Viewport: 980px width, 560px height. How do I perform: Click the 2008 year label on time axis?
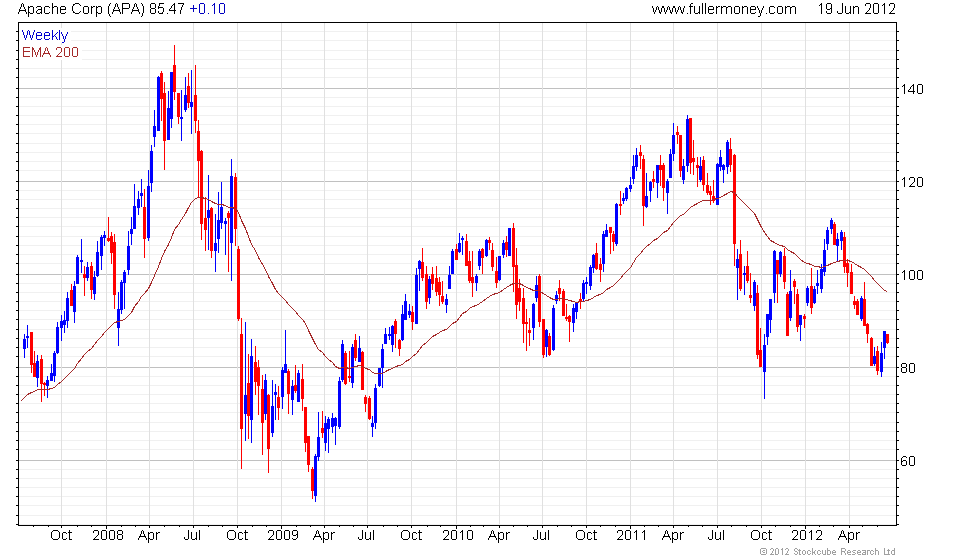click(108, 536)
